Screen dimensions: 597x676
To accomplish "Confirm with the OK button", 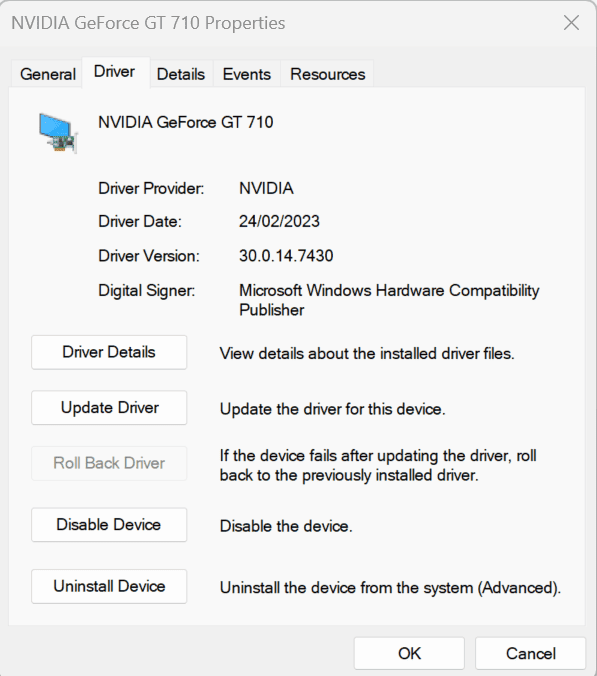I will 409,654.
